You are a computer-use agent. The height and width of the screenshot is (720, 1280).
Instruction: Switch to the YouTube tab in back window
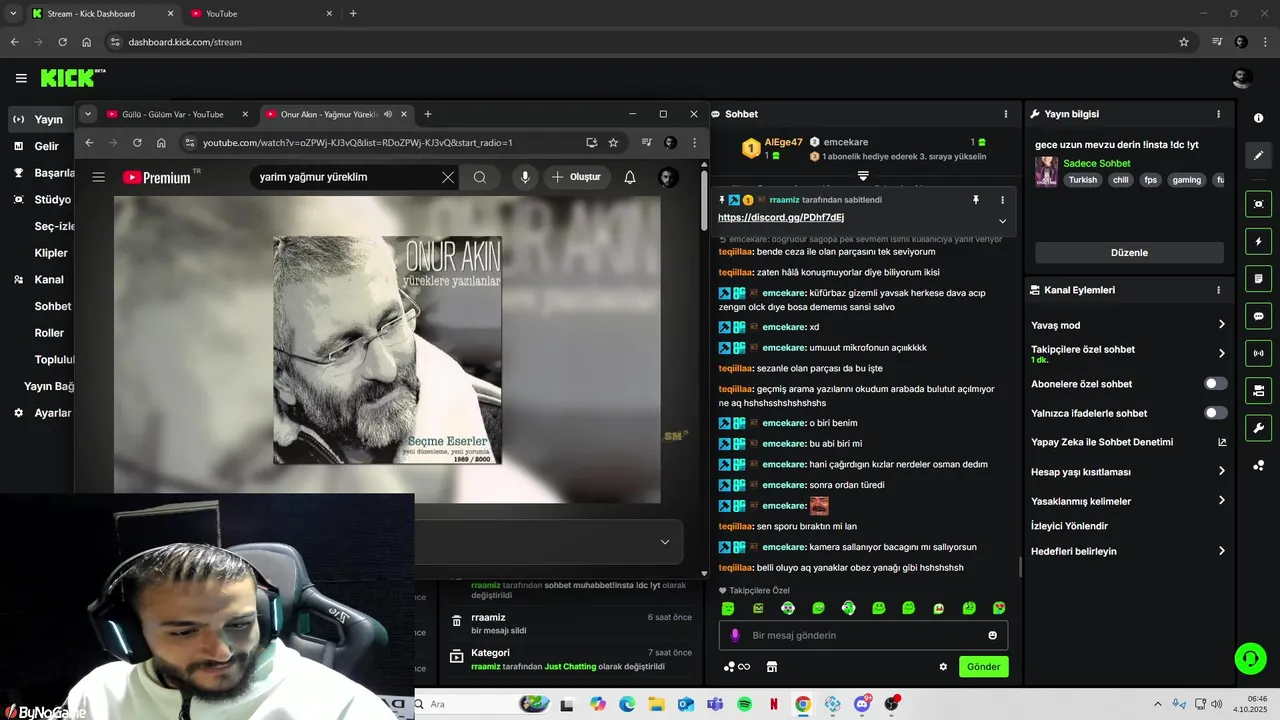[x=262, y=14]
